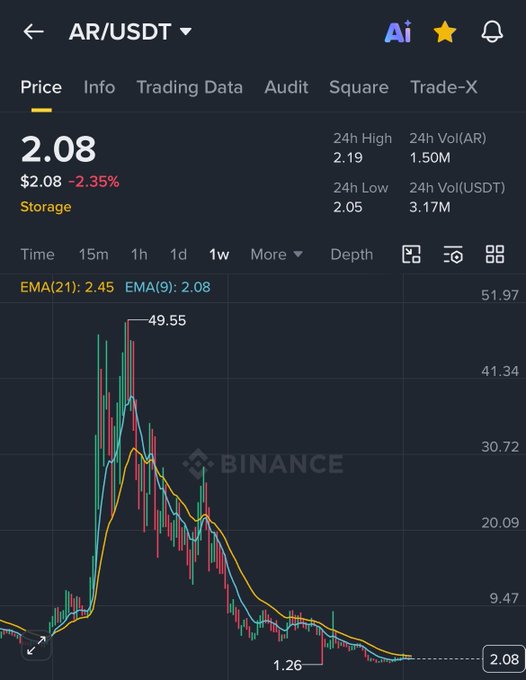Tap the 24h Vol(USDT) value 3.17M

tap(430, 207)
